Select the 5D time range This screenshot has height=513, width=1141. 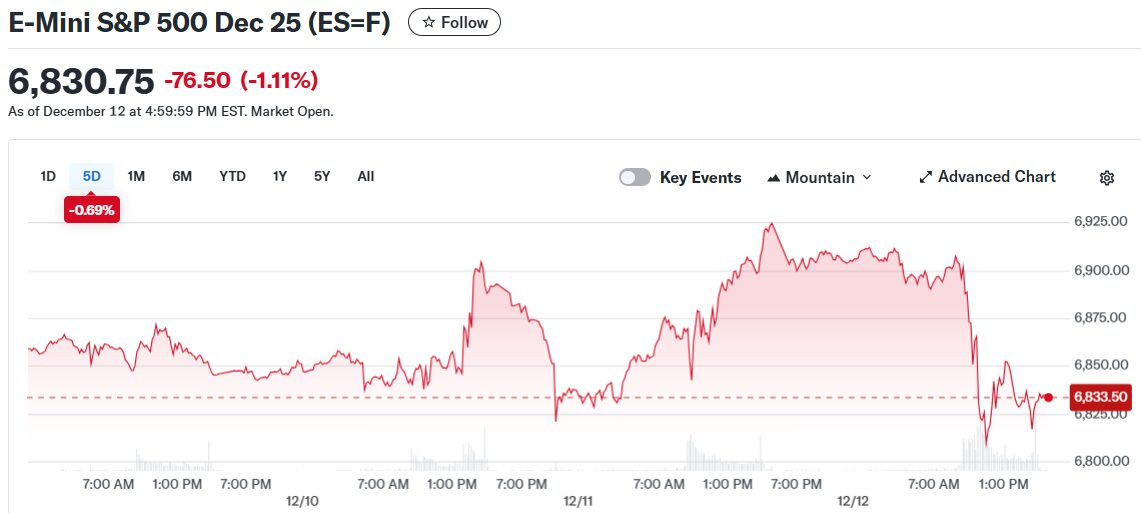[92, 176]
